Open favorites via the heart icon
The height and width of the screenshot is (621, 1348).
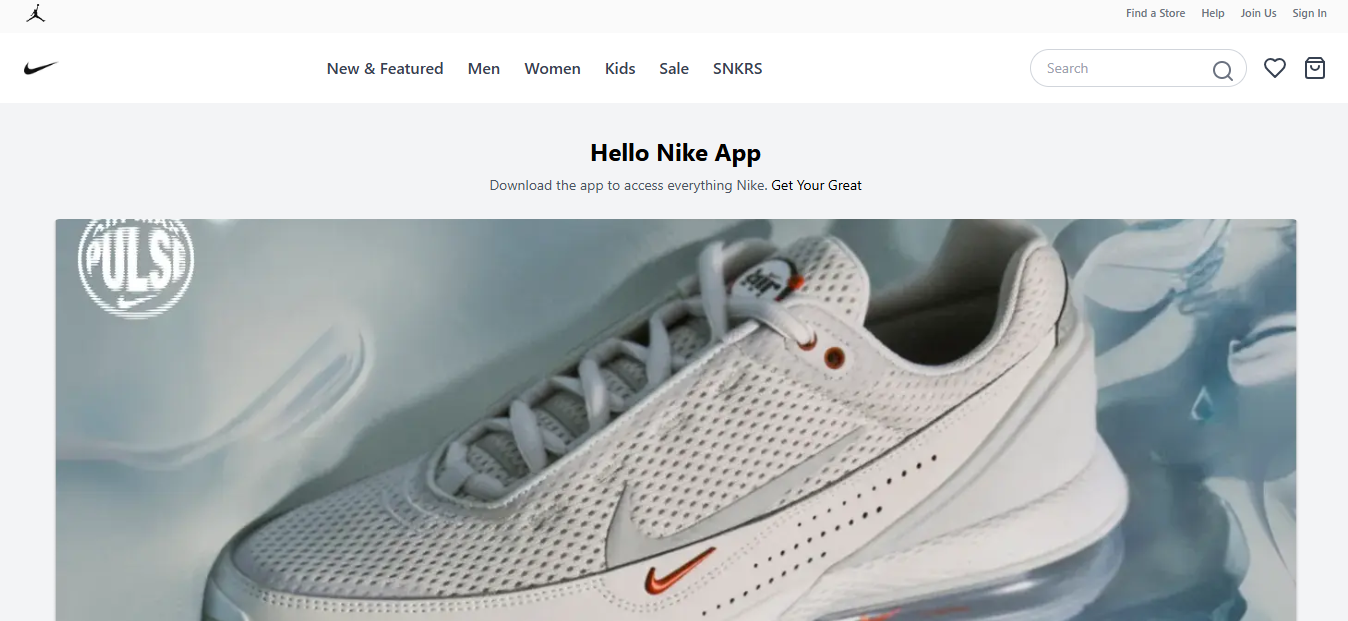[x=1274, y=68]
